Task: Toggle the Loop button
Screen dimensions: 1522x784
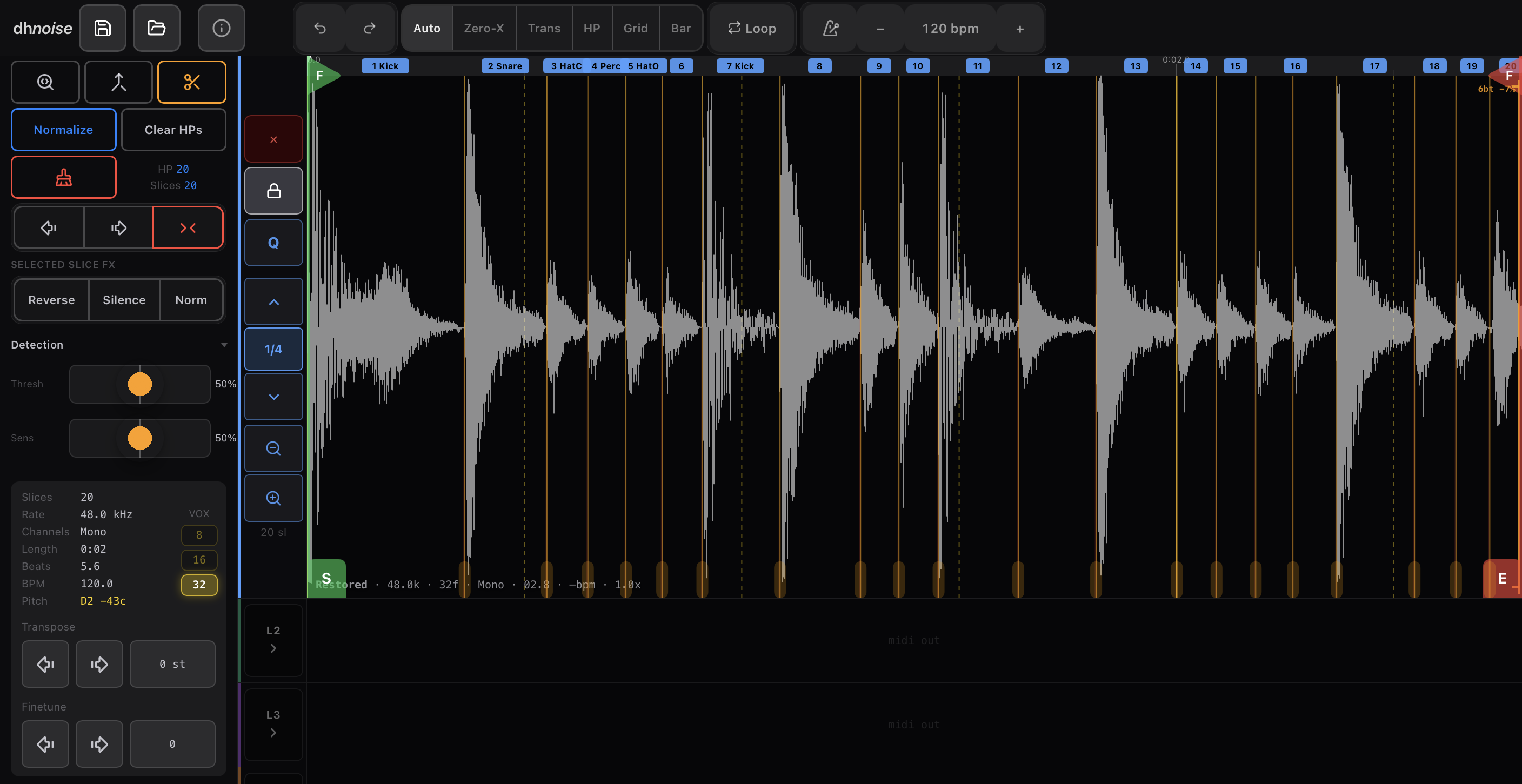Action: [x=752, y=28]
